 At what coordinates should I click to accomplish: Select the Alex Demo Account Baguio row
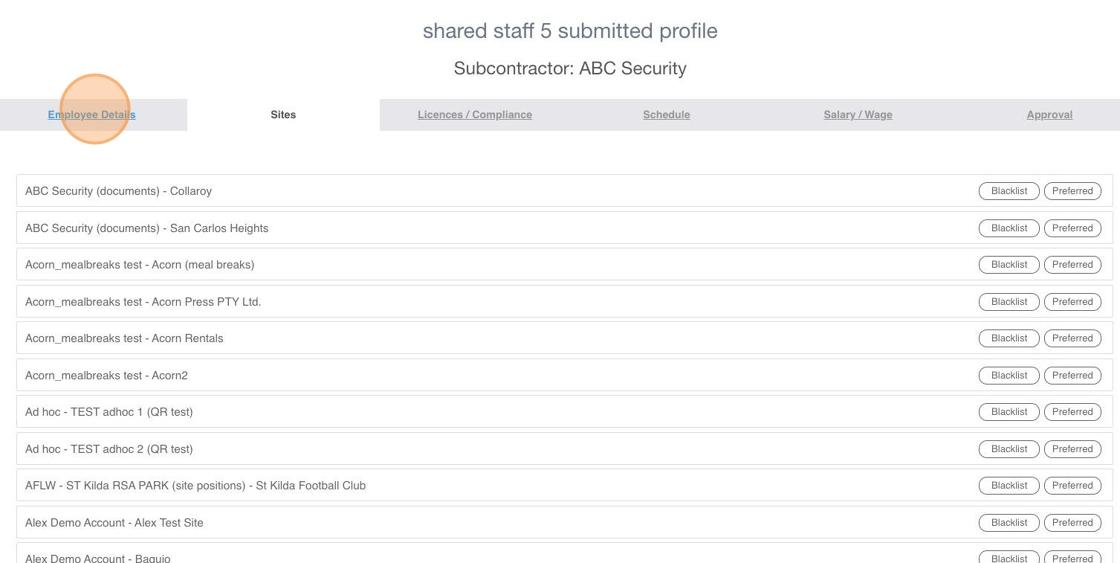coord(564,553)
